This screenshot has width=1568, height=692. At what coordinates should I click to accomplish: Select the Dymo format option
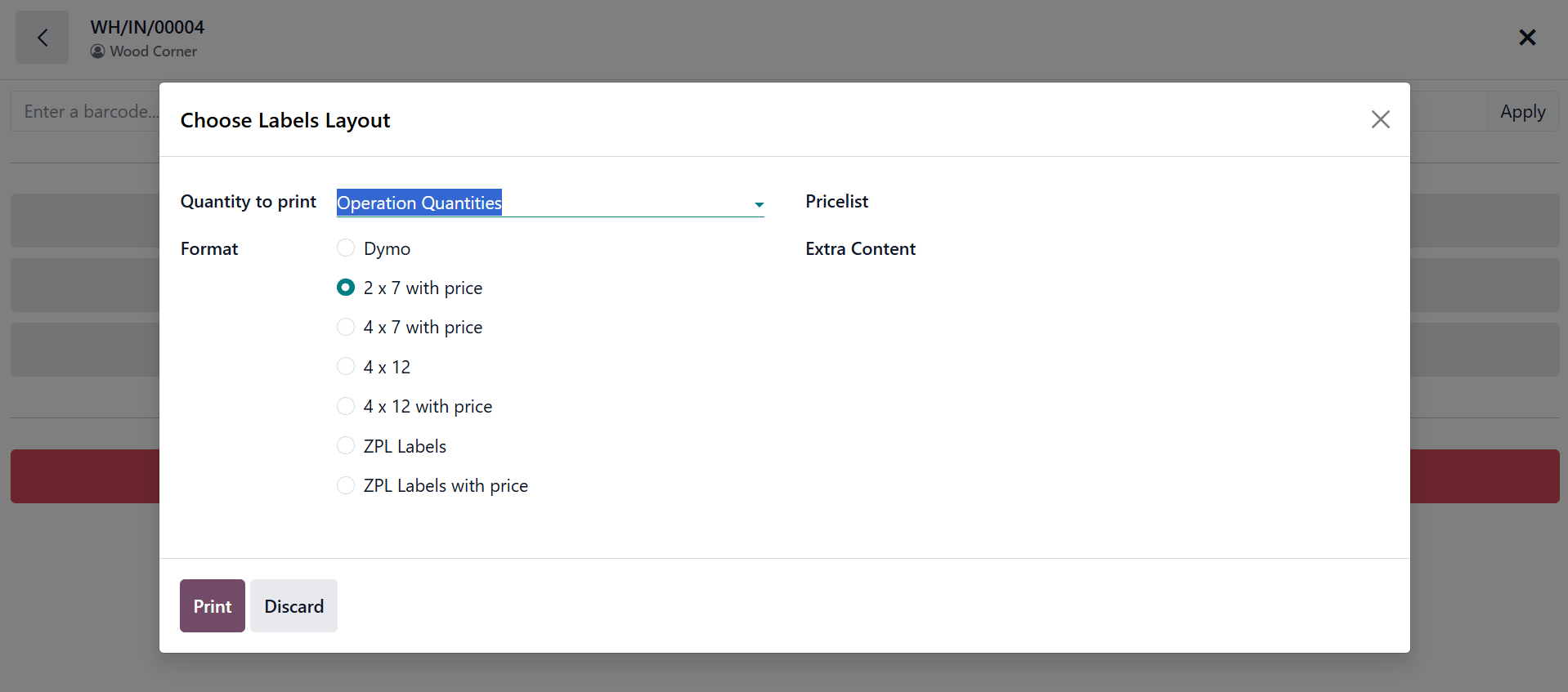(346, 248)
